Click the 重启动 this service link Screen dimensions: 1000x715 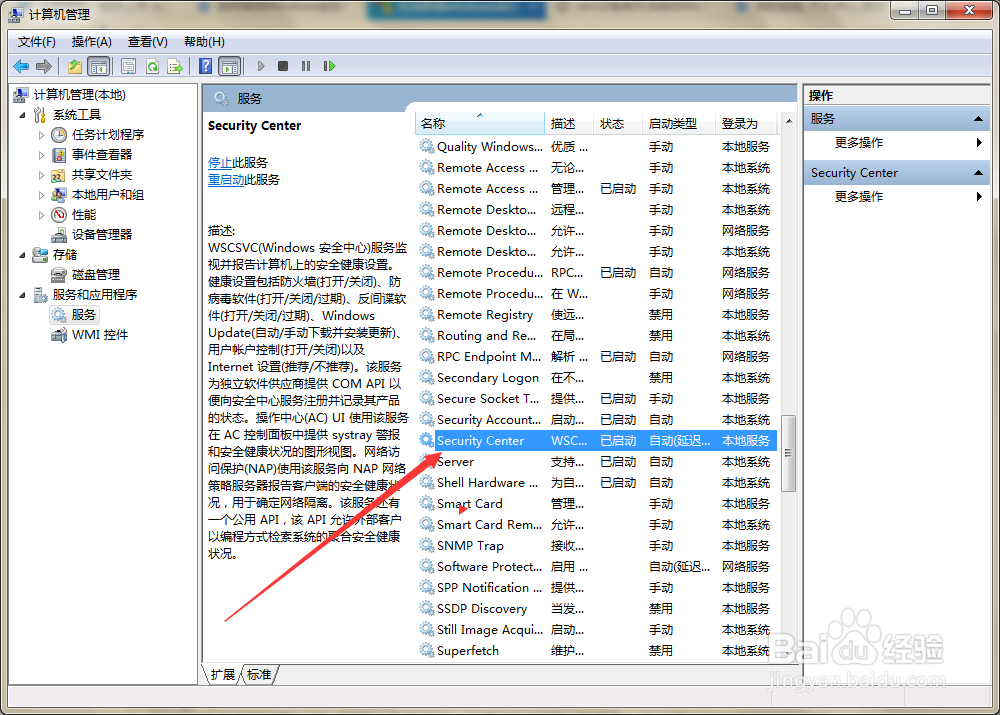tap(226, 180)
